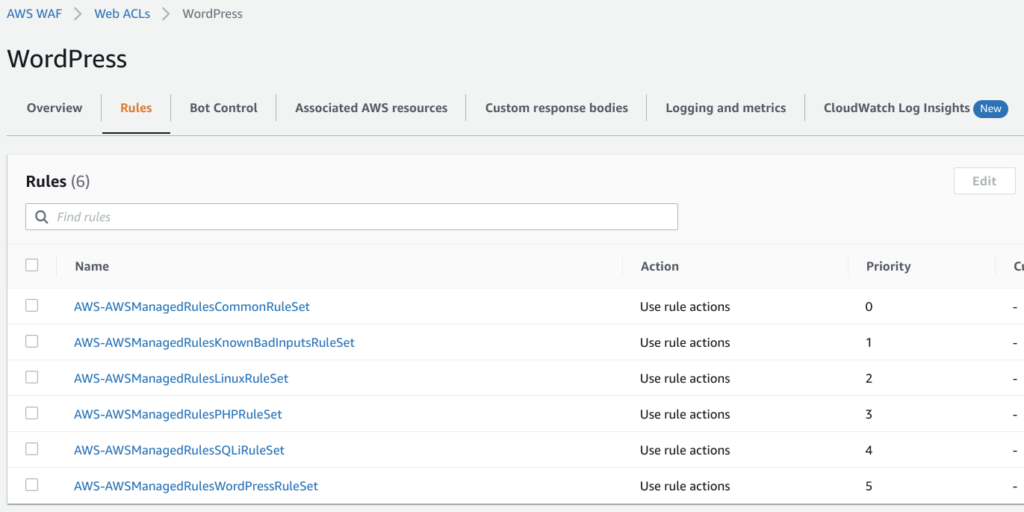
Task: Open AWS-AWSManagedRulesPHPRuleSet rule link
Action: tap(178, 415)
